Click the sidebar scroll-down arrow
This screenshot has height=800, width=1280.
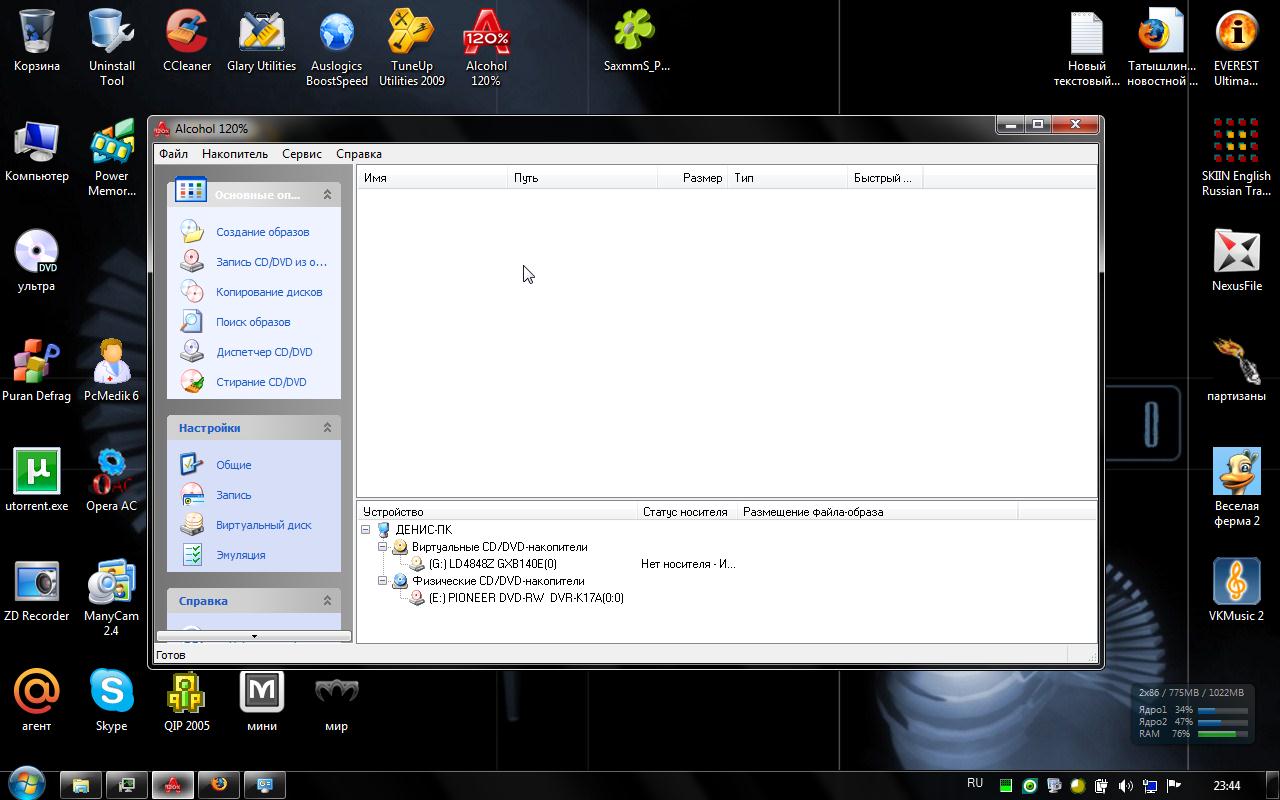(x=254, y=636)
